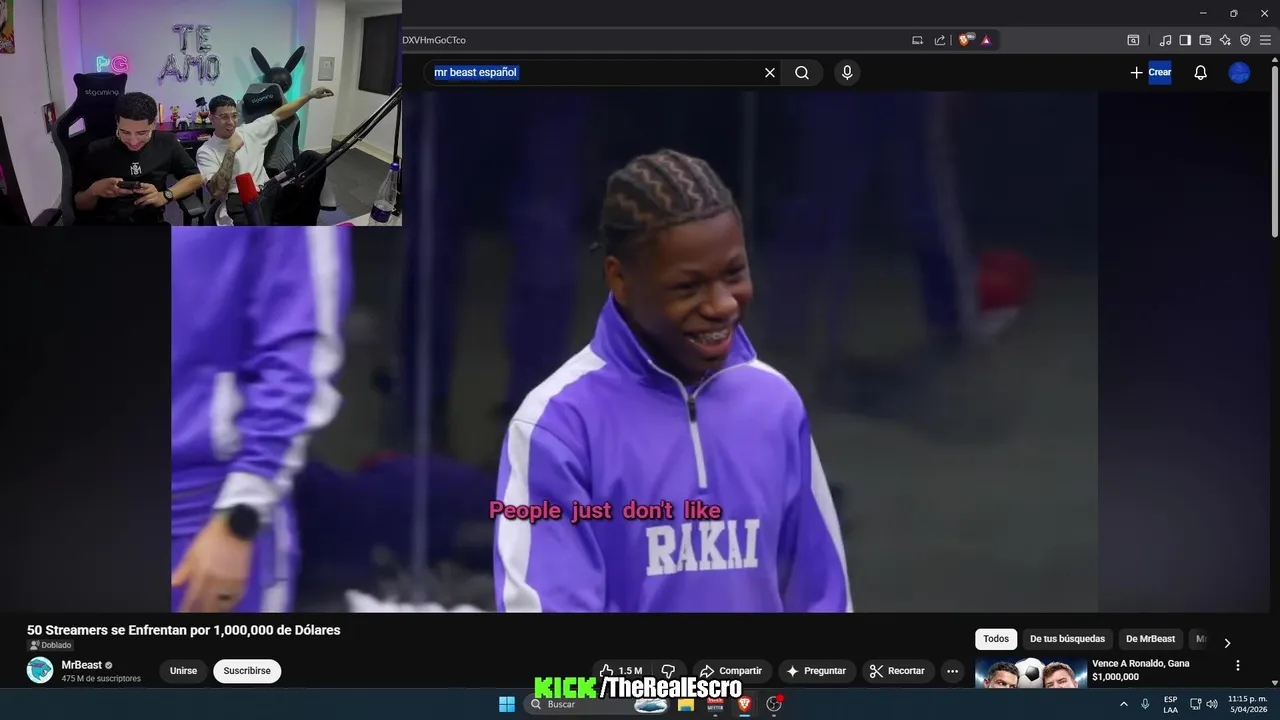This screenshot has height=720, width=1280.
Task: Start voice search with the microphone icon
Action: click(x=847, y=73)
